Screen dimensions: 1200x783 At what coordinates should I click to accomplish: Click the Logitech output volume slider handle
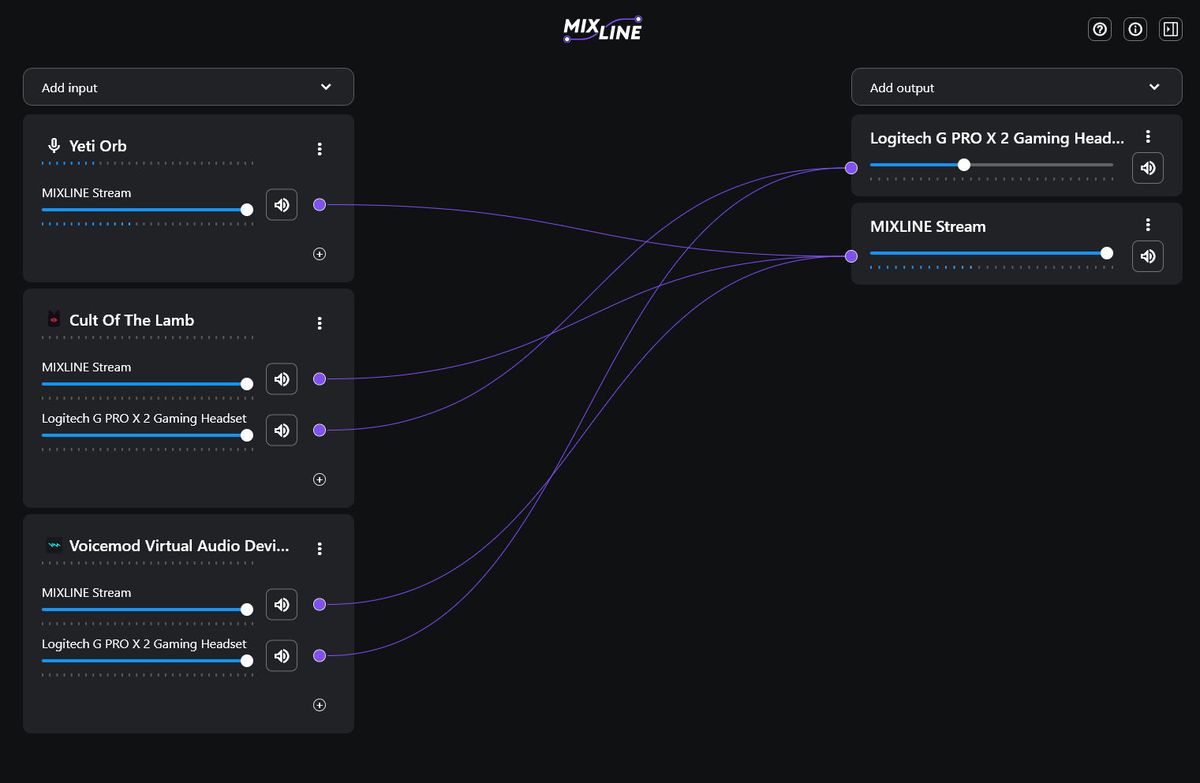click(964, 165)
